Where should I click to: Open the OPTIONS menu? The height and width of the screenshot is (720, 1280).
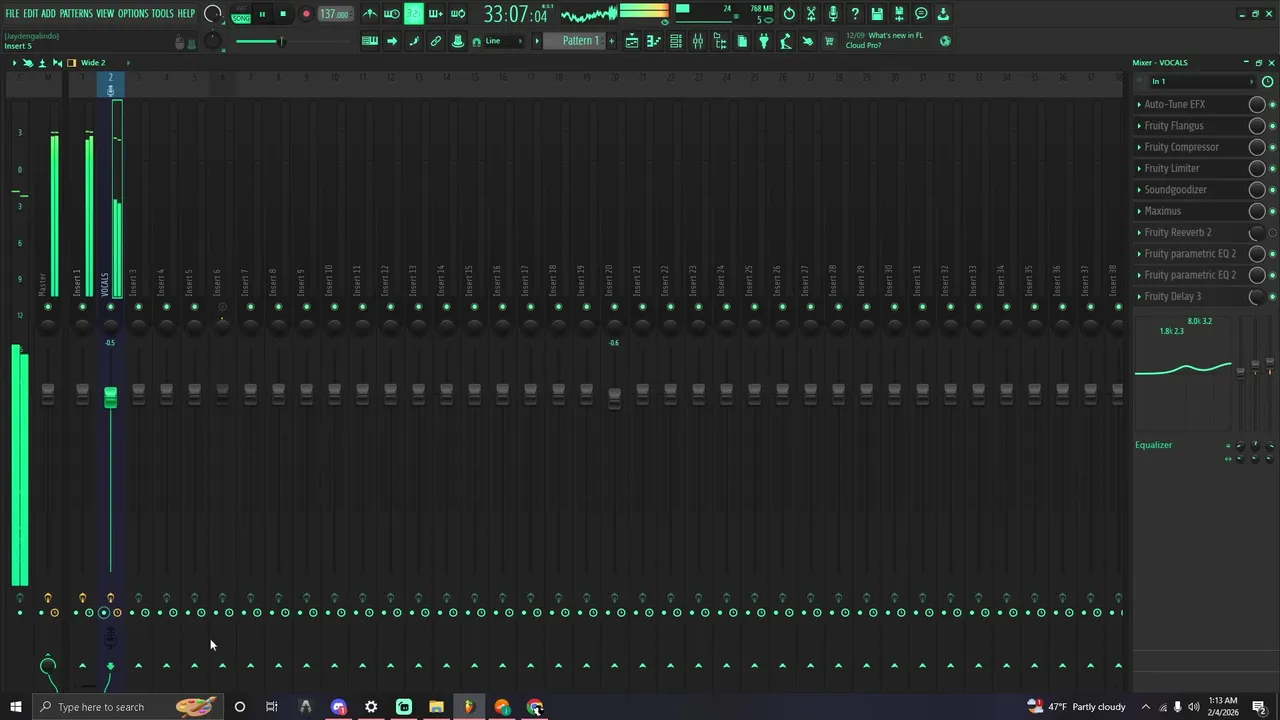click(x=133, y=14)
